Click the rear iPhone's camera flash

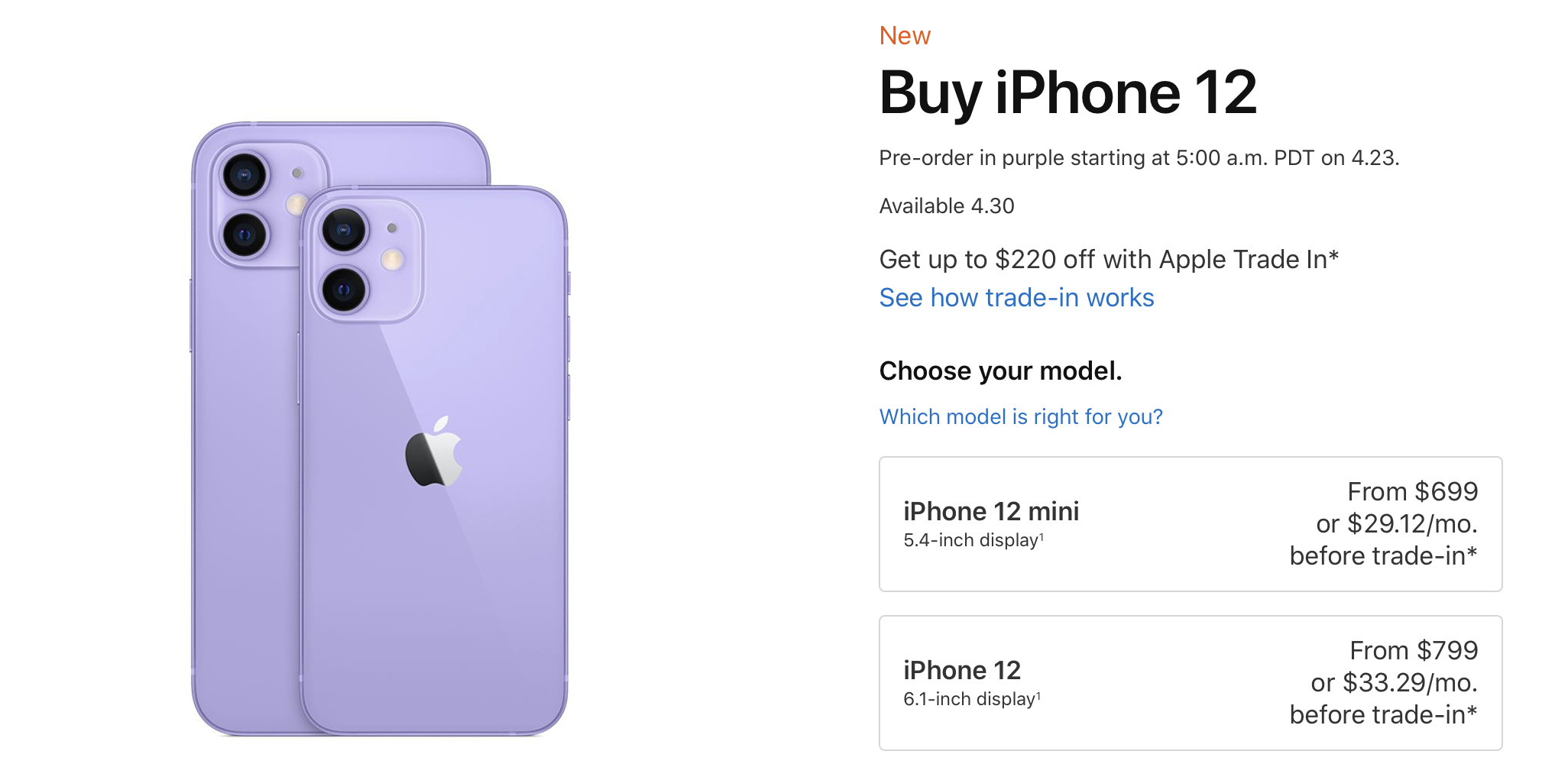(x=296, y=204)
